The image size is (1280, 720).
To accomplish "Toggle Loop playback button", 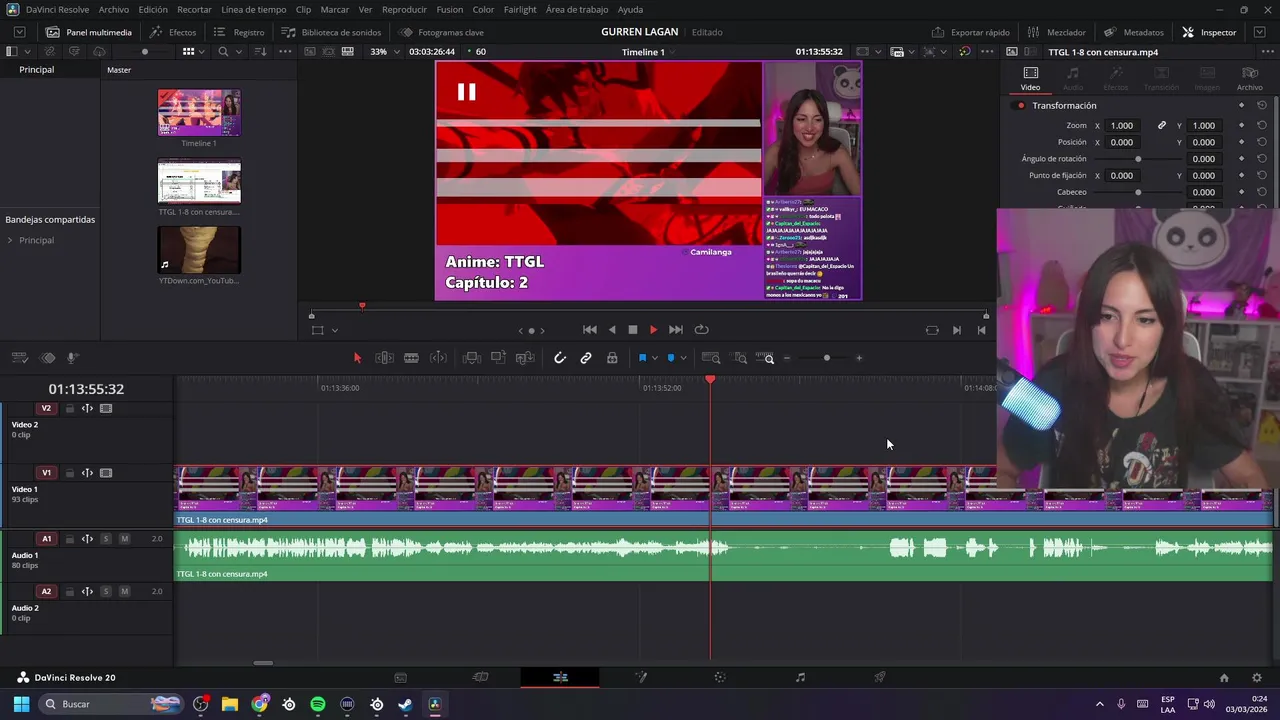I will (702, 330).
